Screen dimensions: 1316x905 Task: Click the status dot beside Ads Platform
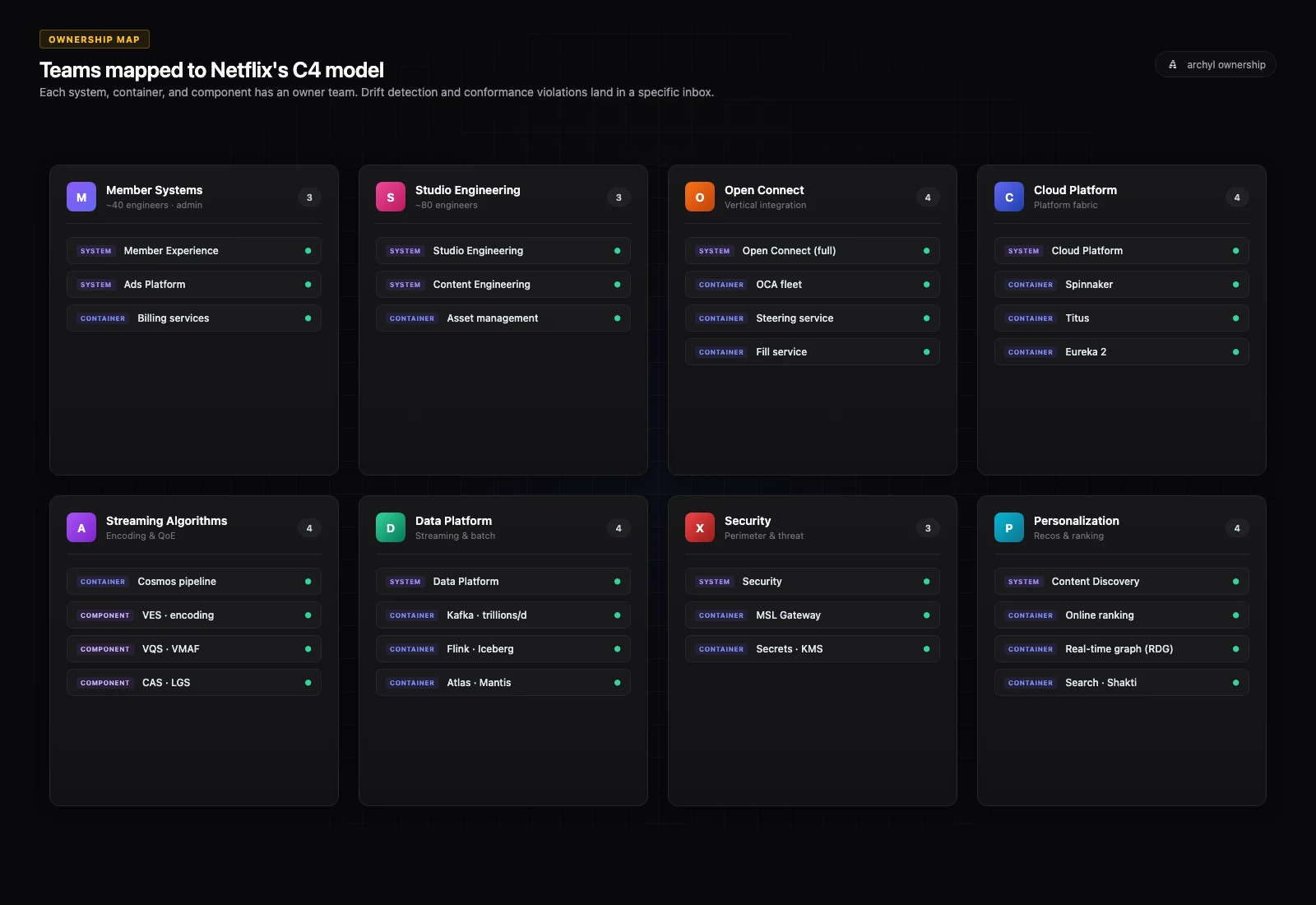[x=308, y=285]
